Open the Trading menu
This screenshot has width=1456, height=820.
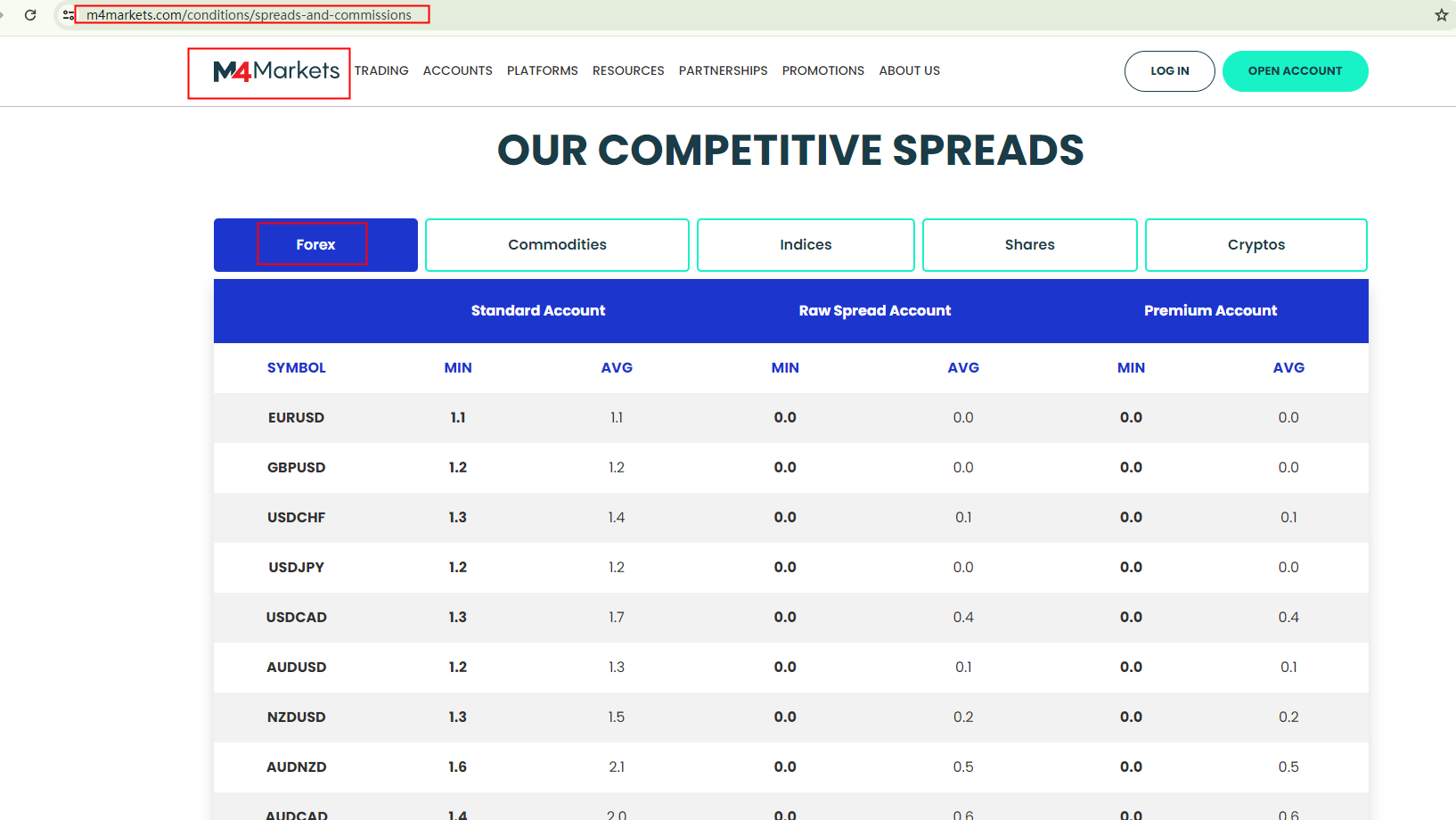(x=381, y=71)
